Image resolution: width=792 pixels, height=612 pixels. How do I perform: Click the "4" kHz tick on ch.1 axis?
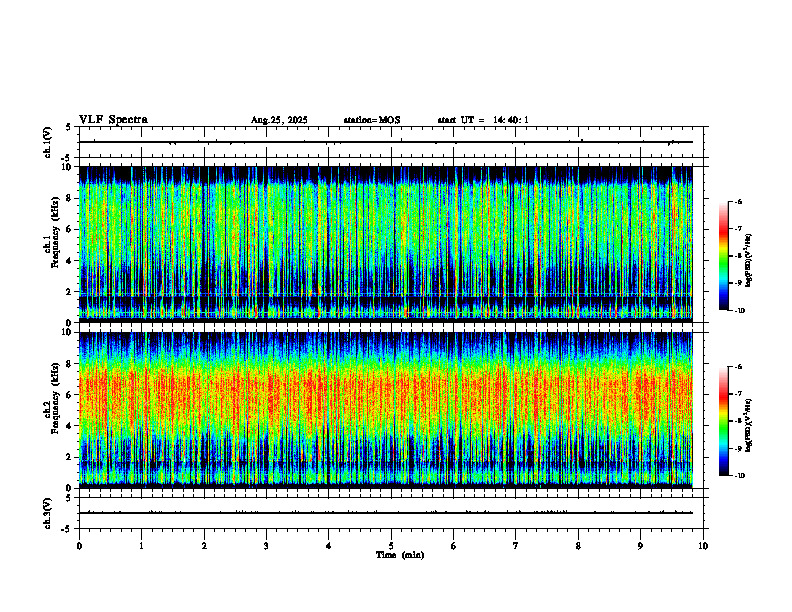(70, 261)
